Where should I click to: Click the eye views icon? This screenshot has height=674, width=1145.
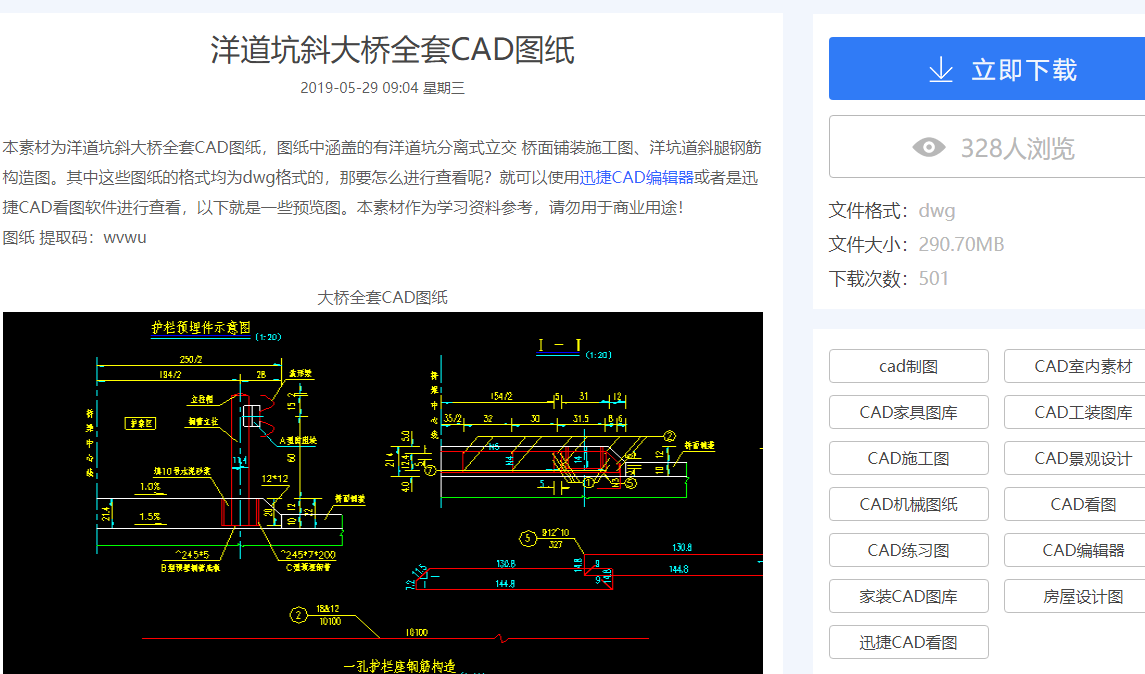click(928, 148)
